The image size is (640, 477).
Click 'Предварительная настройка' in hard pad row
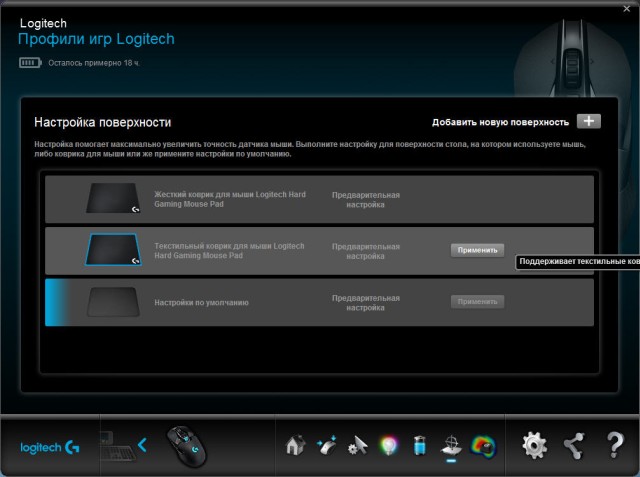(x=365, y=200)
